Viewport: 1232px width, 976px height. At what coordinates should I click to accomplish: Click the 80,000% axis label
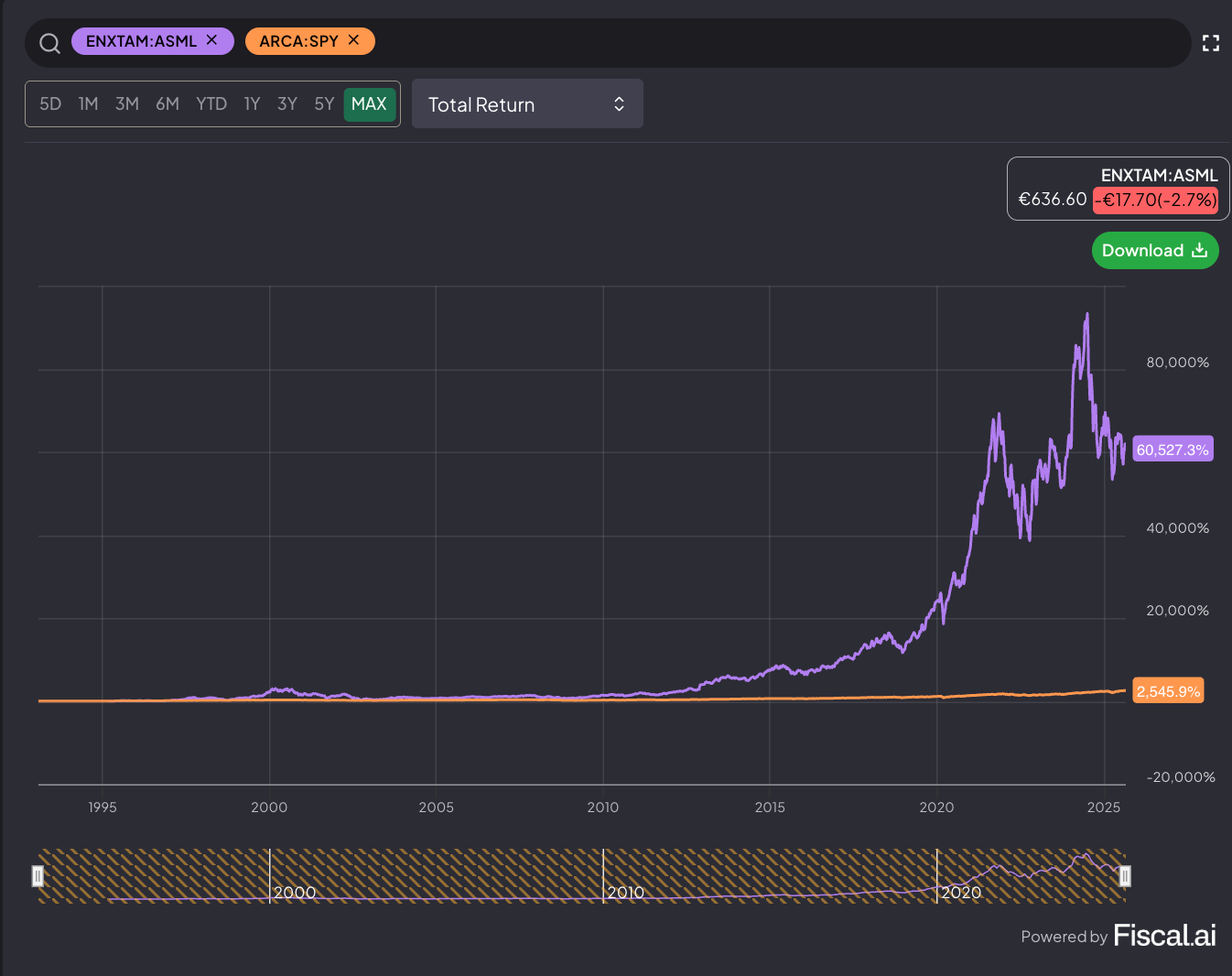pos(1178,363)
